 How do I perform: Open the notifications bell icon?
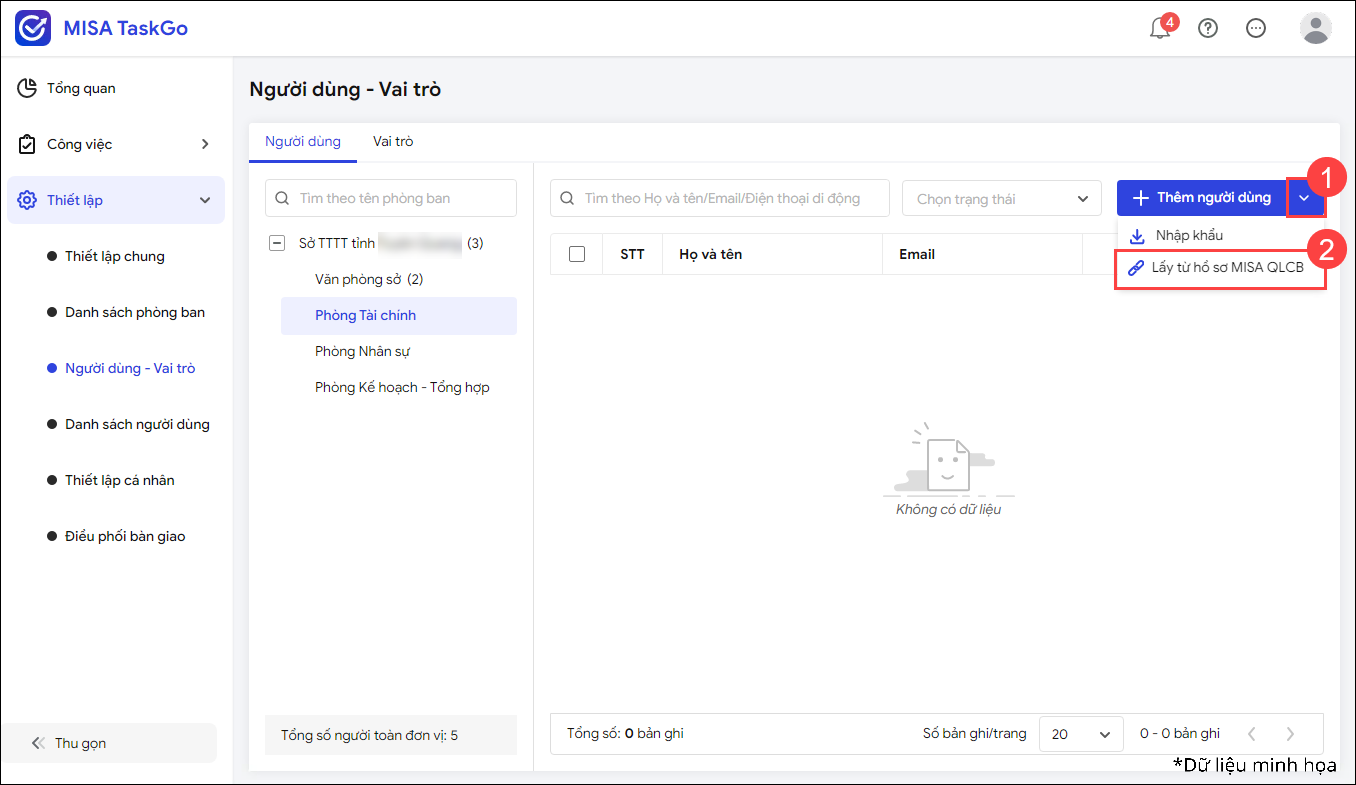[x=1160, y=28]
